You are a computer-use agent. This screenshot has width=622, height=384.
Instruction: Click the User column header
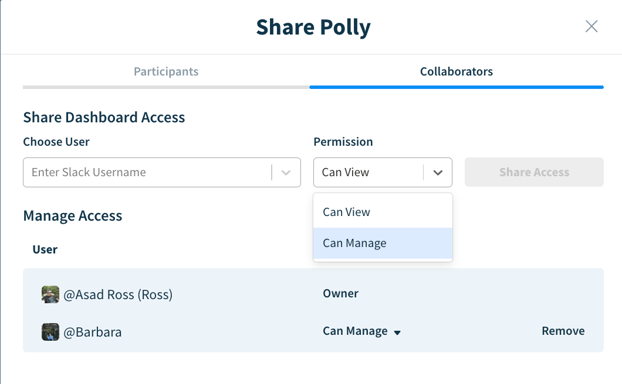point(45,250)
